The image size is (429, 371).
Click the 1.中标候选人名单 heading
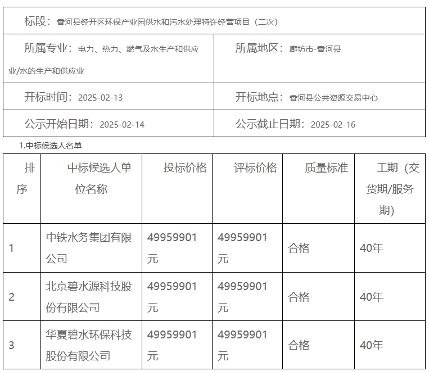coord(50,145)
